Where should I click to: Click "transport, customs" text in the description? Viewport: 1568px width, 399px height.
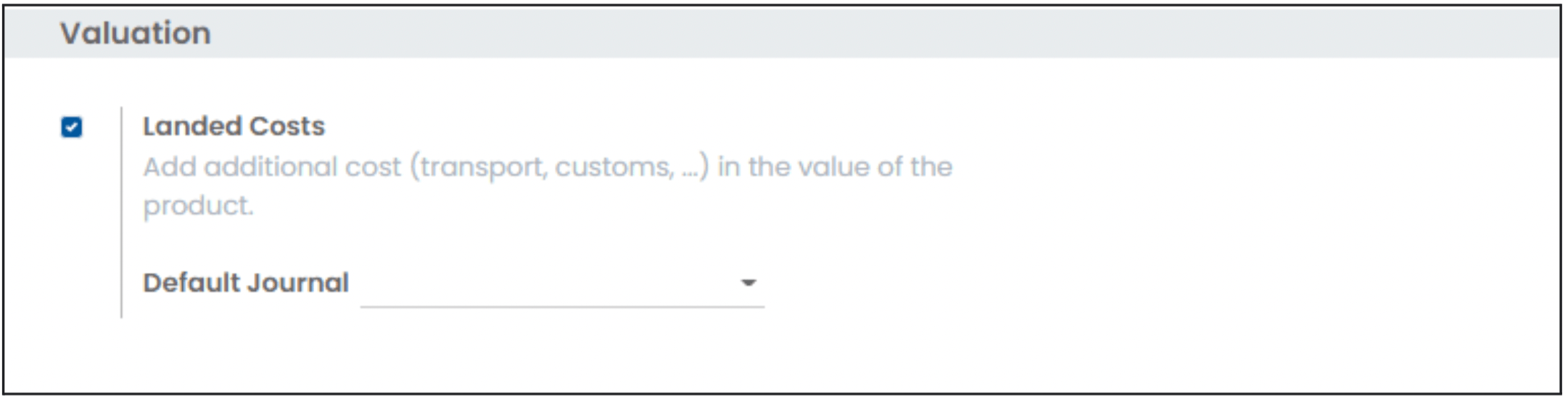pos(548,168)
